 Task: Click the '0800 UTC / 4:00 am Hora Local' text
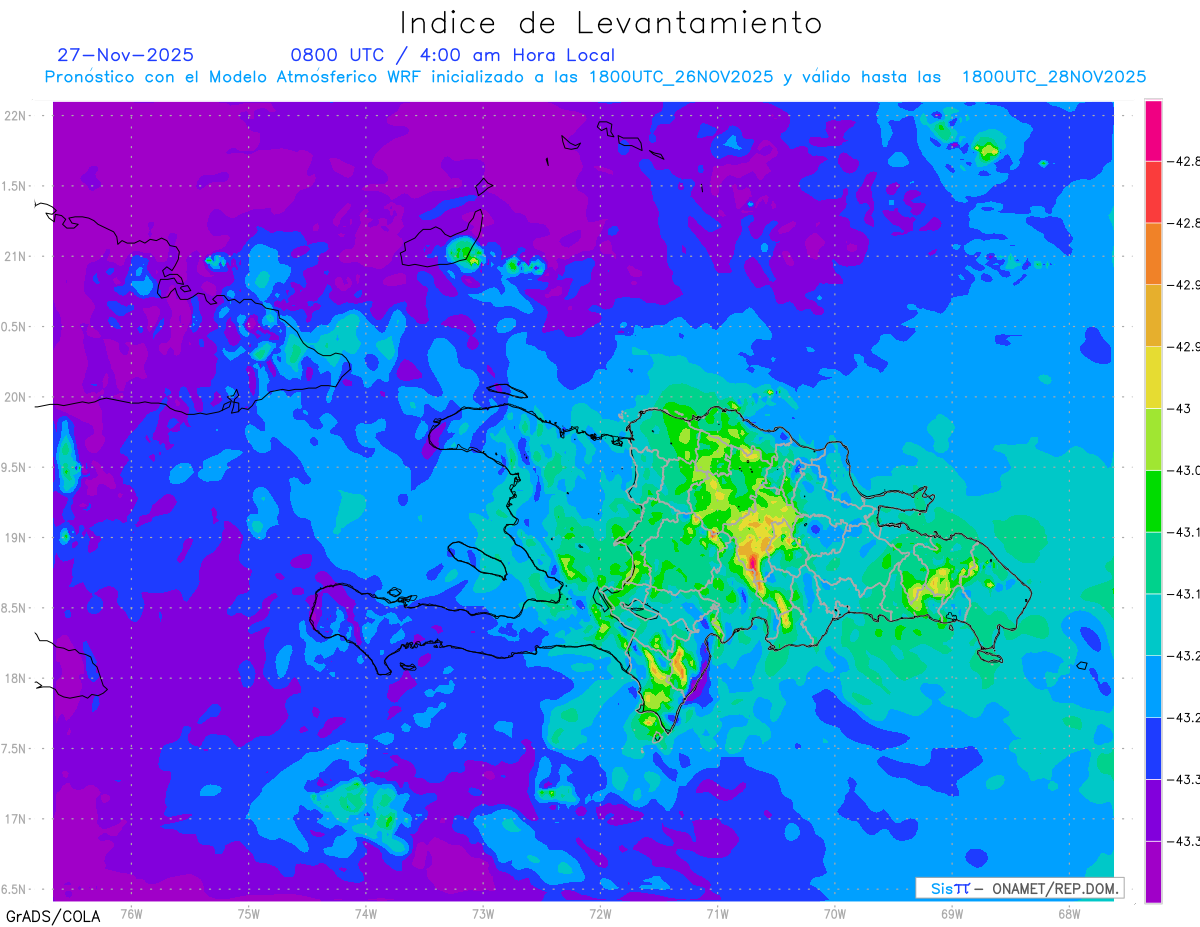pyautogui.click(x=453, y=55)
